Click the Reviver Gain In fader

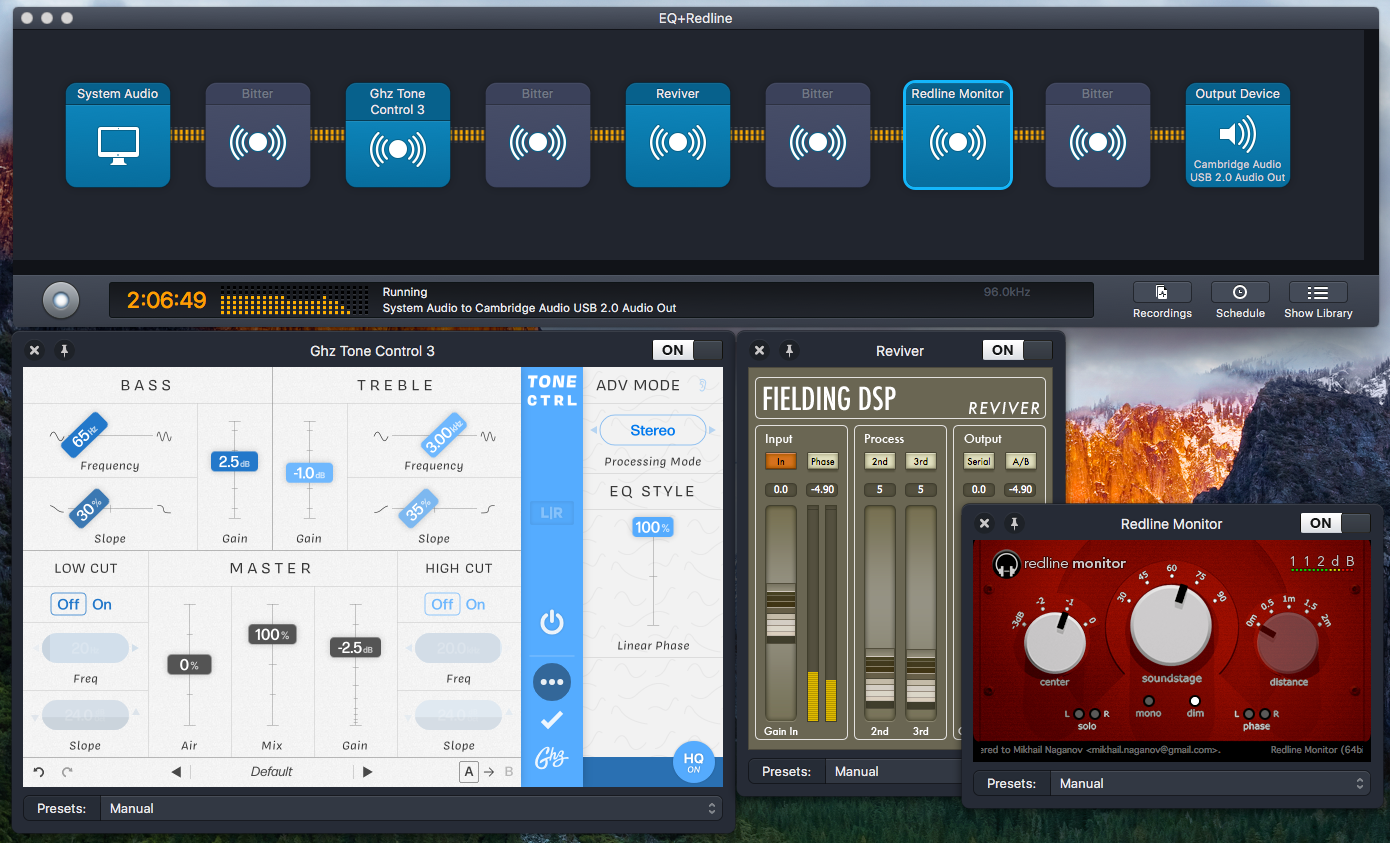[781, 612]
